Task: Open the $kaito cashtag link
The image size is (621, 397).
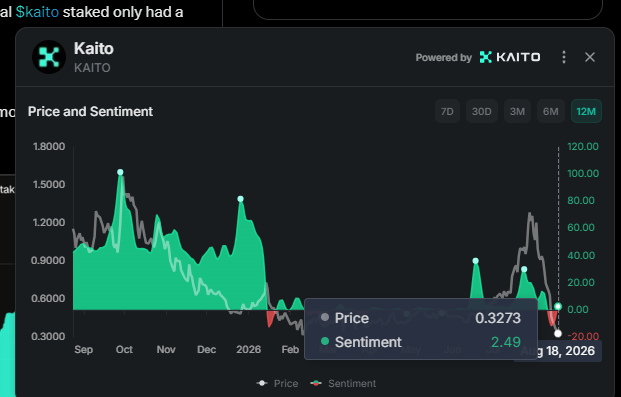Action: (37, 12)
